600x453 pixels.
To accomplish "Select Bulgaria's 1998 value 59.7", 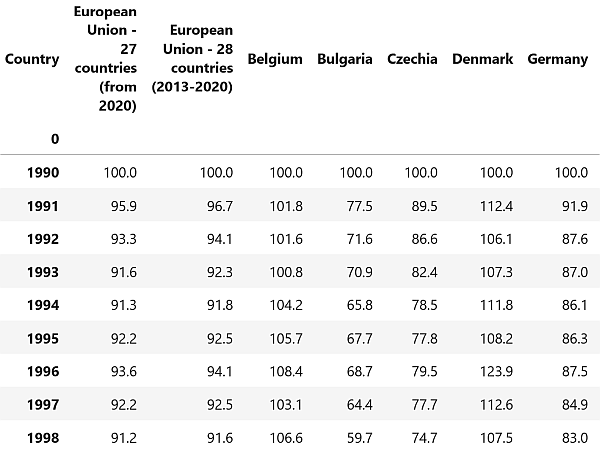I will coord(359,438).
